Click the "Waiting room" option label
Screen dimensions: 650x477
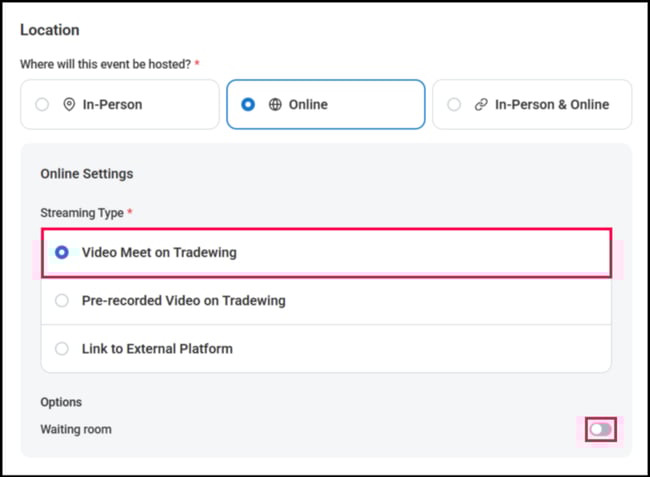click(76, 429)
